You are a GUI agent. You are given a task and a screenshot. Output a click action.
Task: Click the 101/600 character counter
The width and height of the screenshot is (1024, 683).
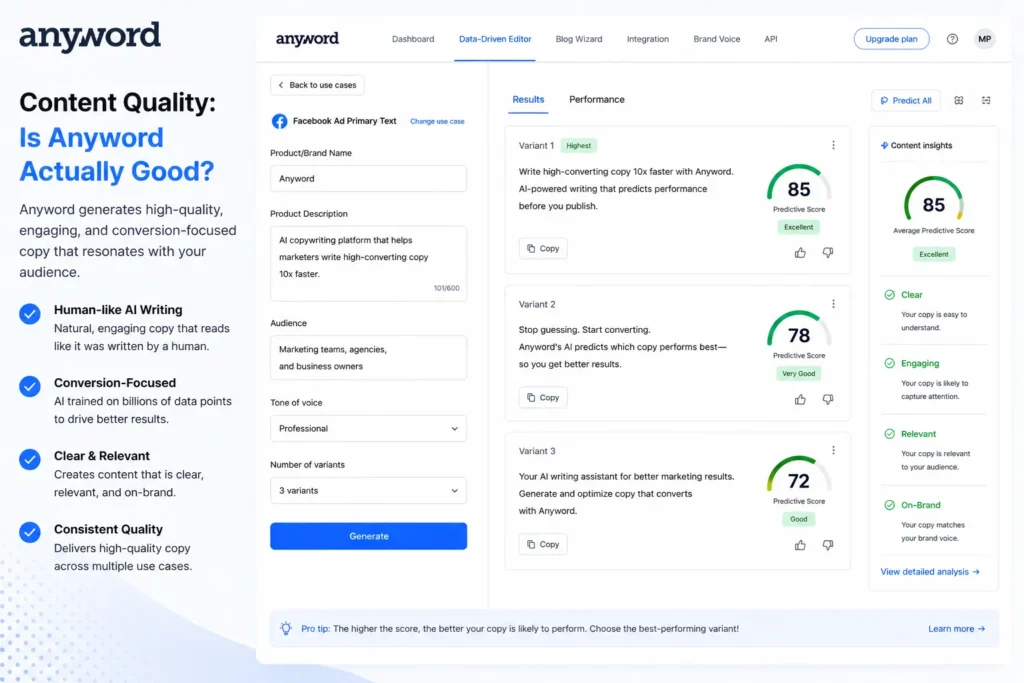tap(446, 288)
